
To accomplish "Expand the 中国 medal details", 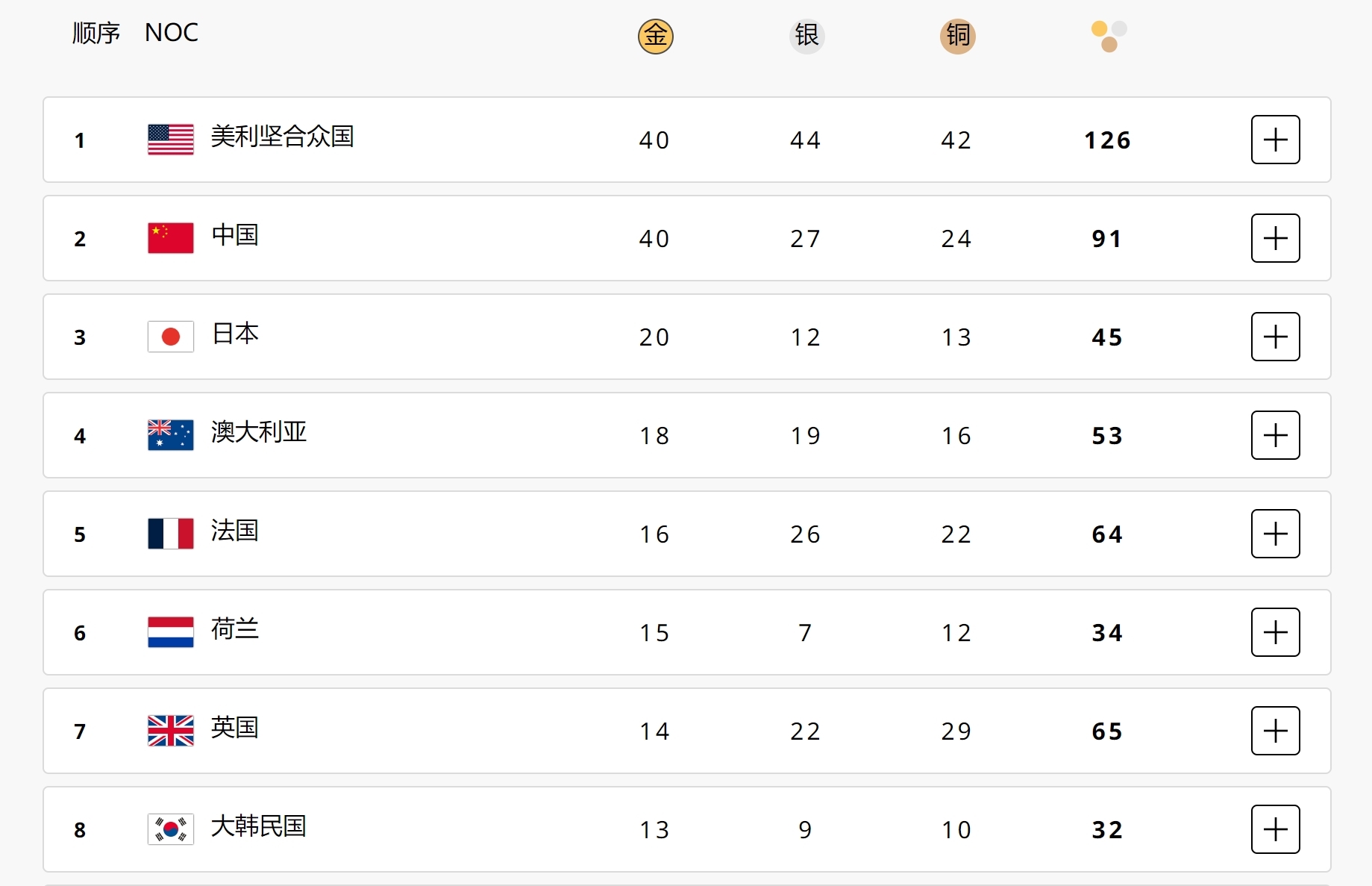I will pos(1275,238).
